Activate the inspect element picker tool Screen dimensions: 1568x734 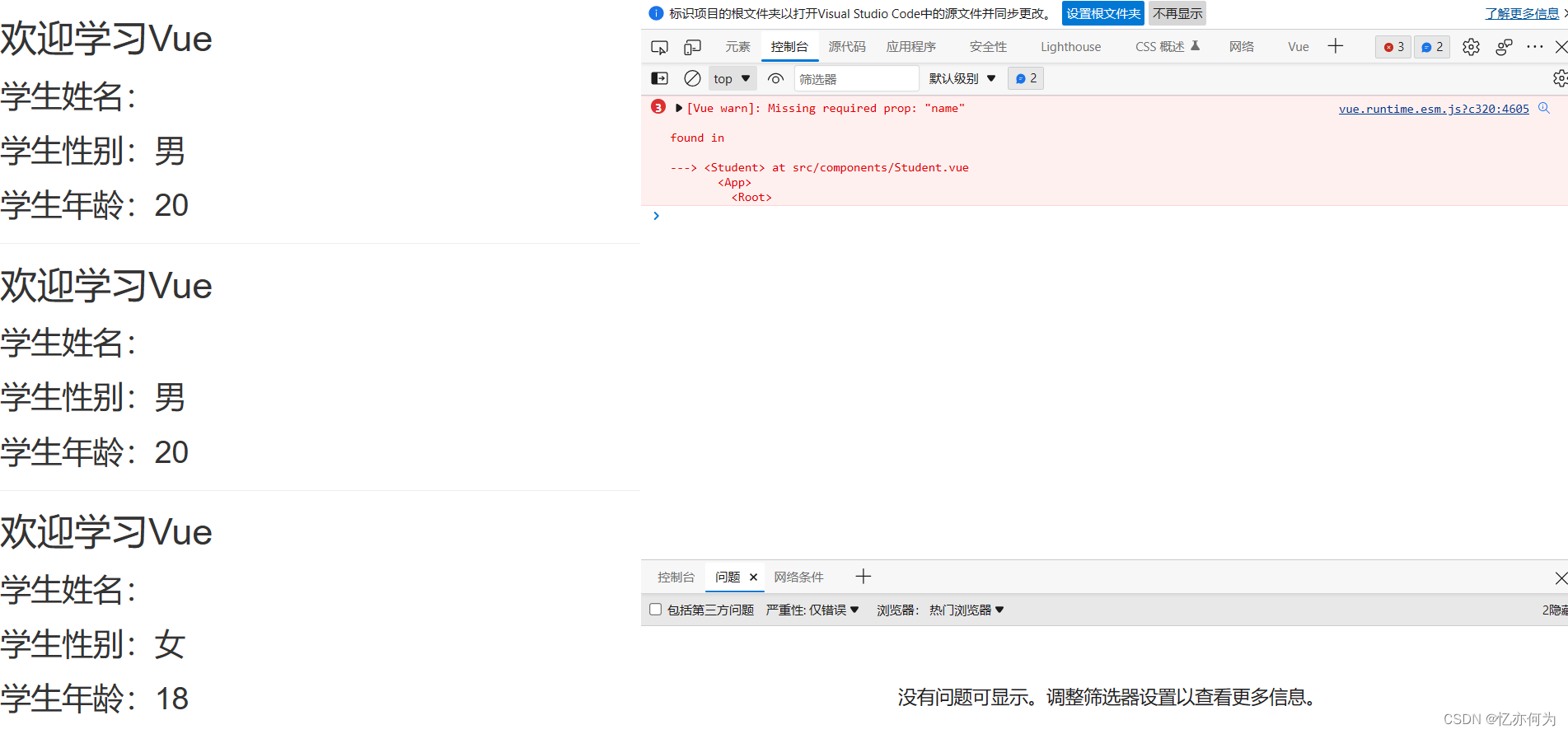click(659, 47)
